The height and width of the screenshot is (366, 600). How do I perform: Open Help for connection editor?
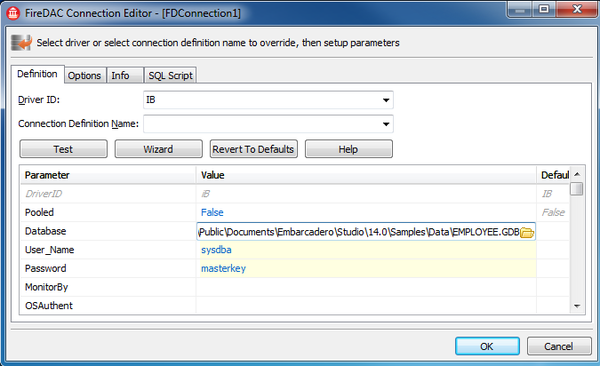click(x=349, y=149)
